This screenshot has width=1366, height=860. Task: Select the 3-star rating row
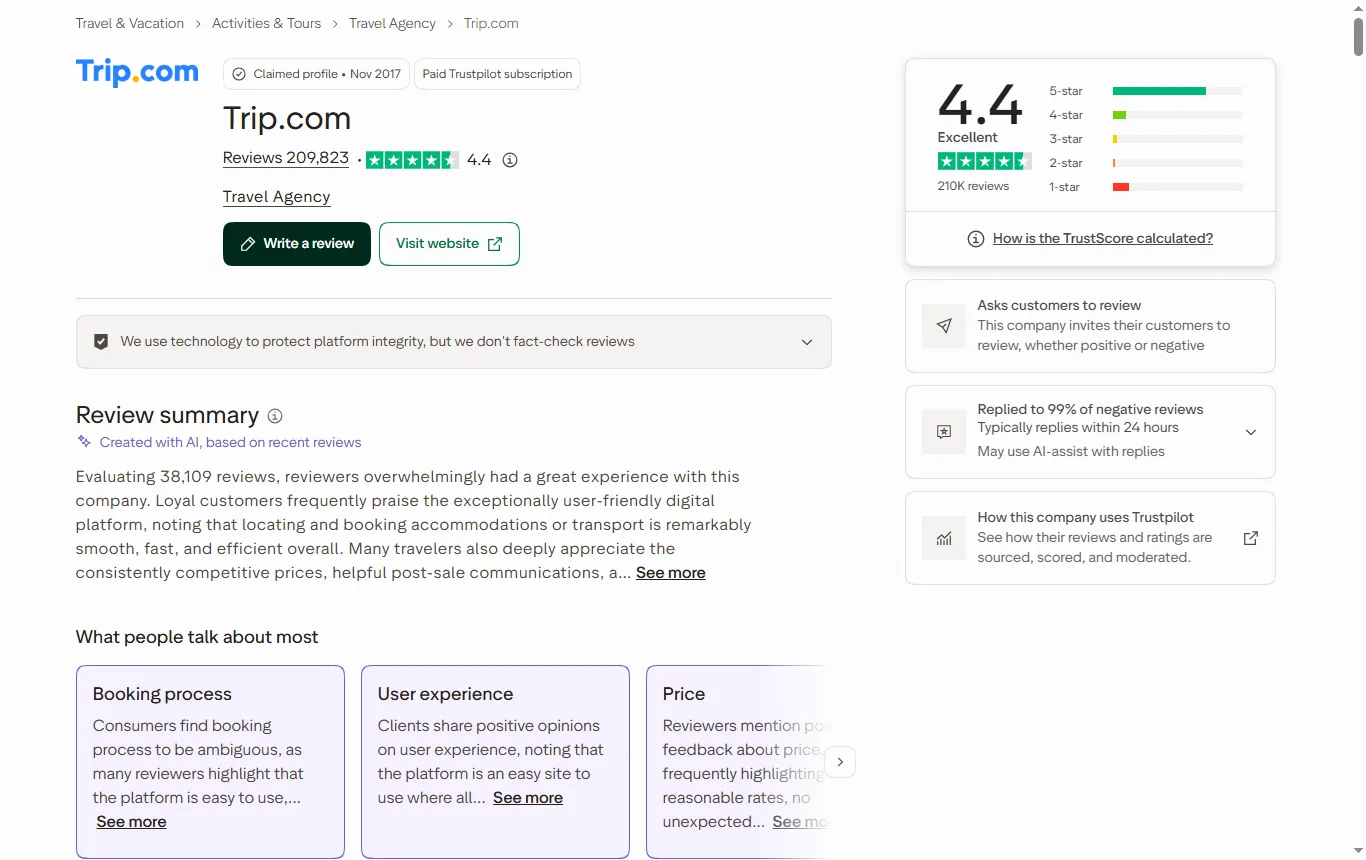coord(1146,139)
